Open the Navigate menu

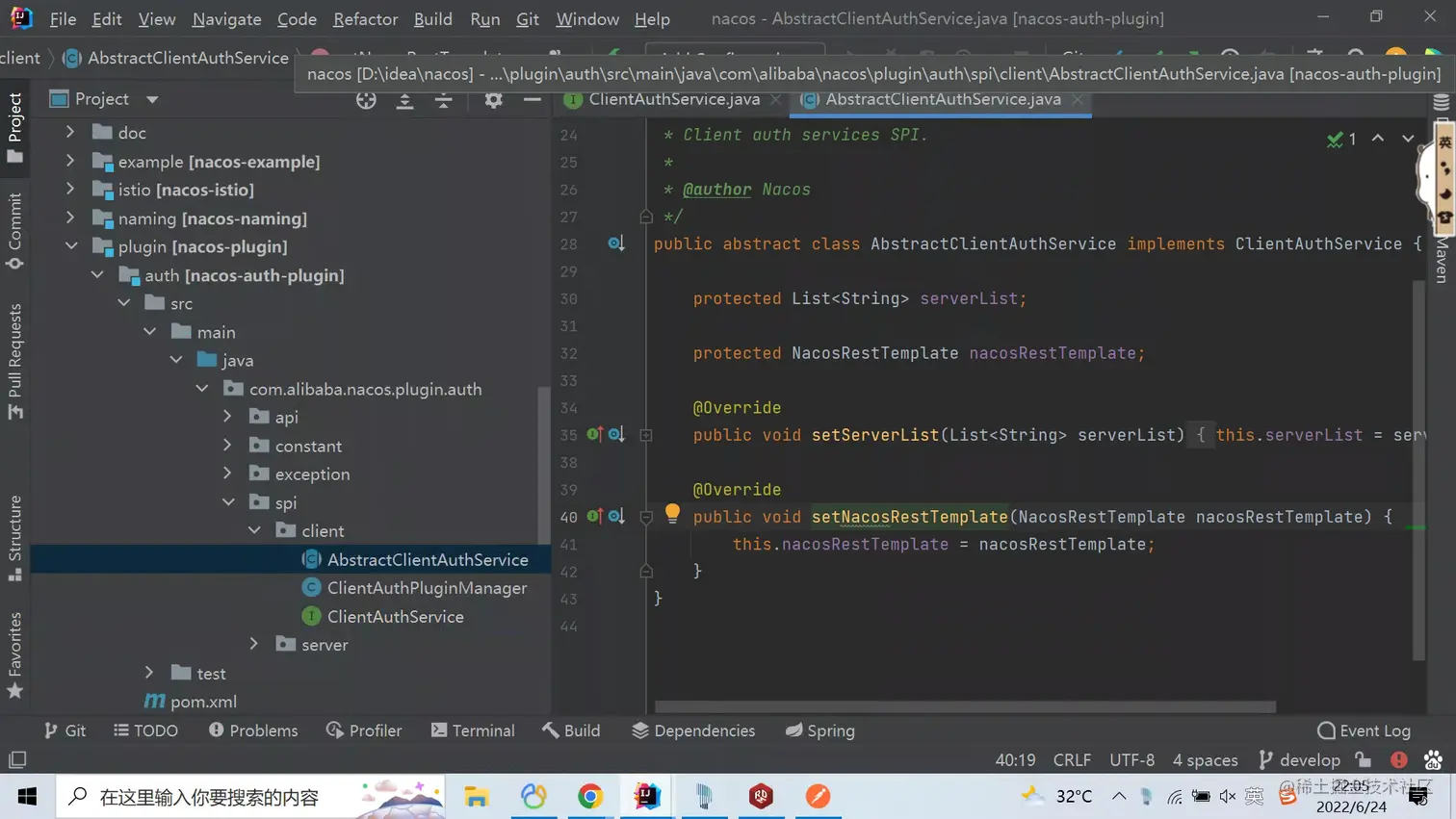(x=226, y=18)
